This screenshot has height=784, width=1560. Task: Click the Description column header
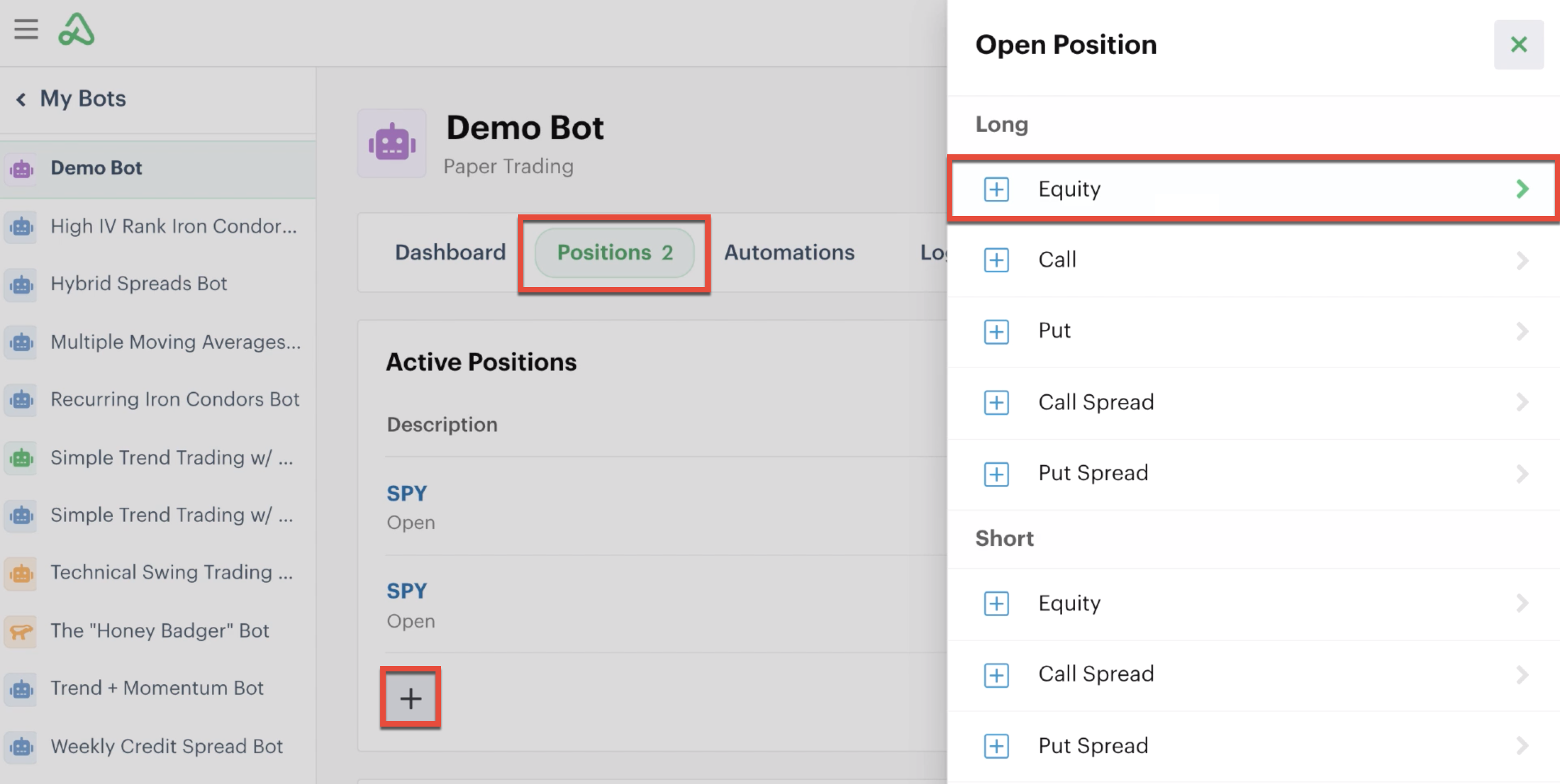(442, 425)
